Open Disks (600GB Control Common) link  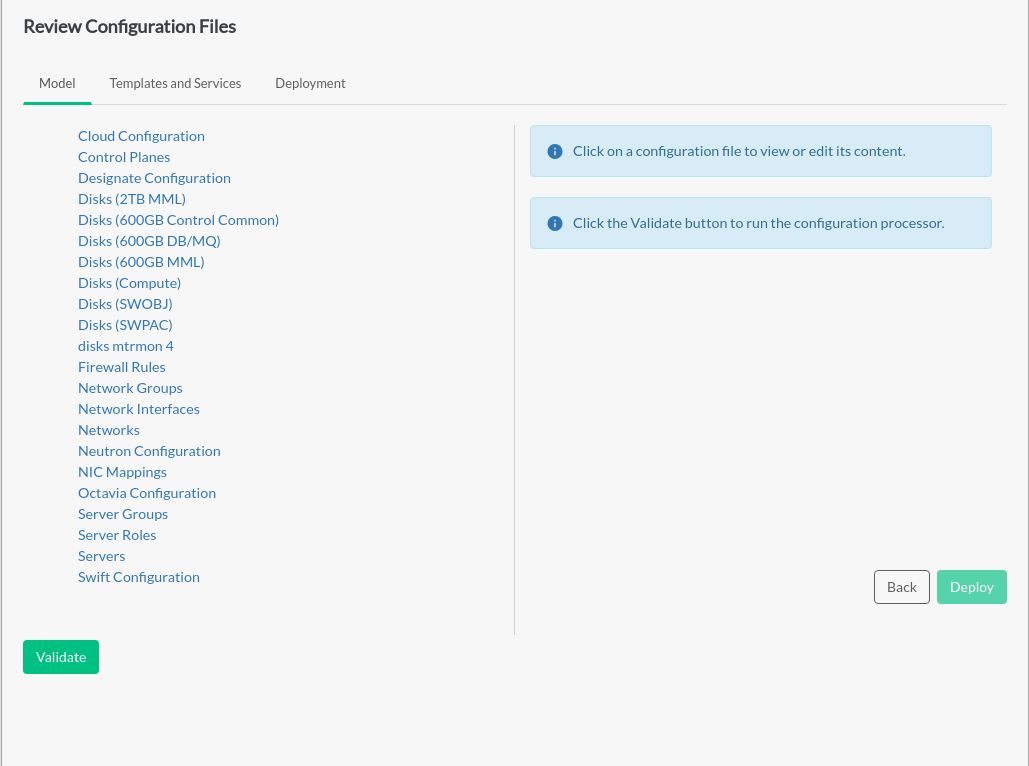(178, 221)
